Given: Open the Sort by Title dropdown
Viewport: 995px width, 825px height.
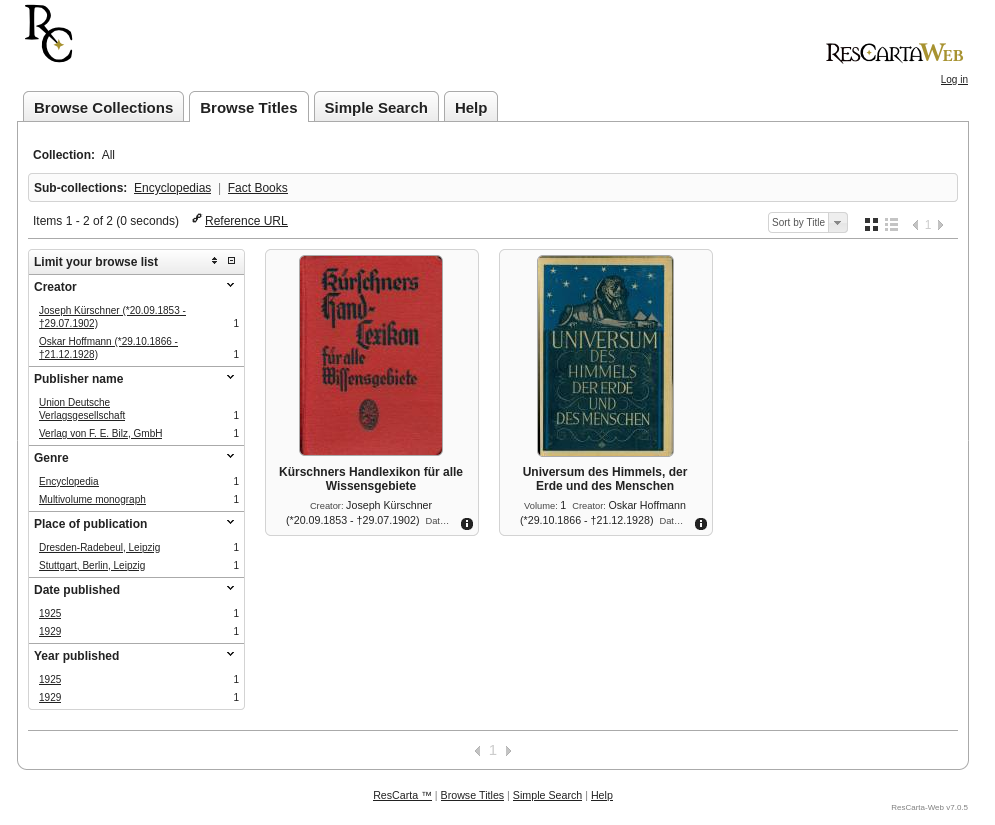Looking at the screenshot, I should [807, 223].
